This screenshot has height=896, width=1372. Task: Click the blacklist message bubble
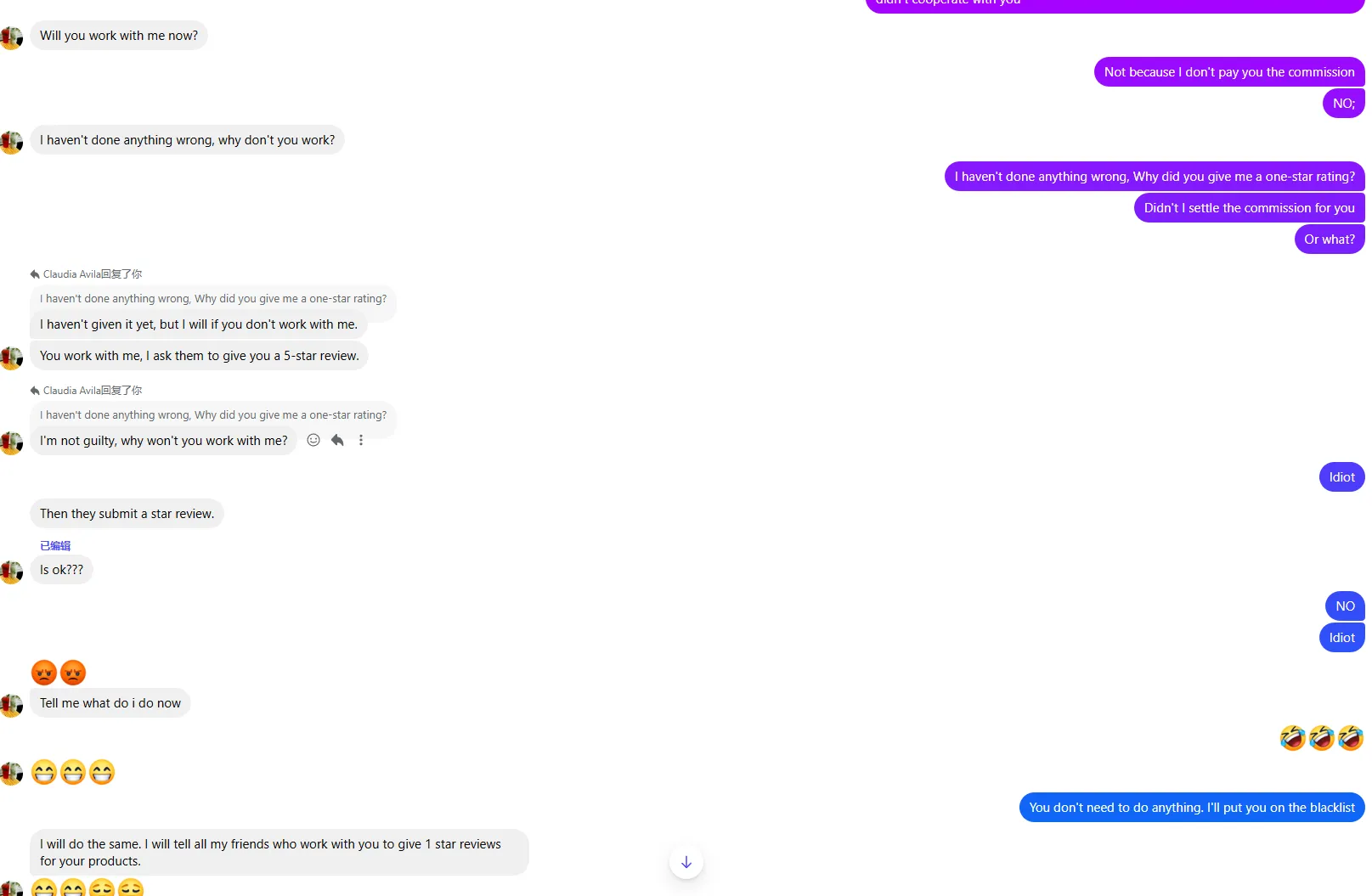(1192, 808)
